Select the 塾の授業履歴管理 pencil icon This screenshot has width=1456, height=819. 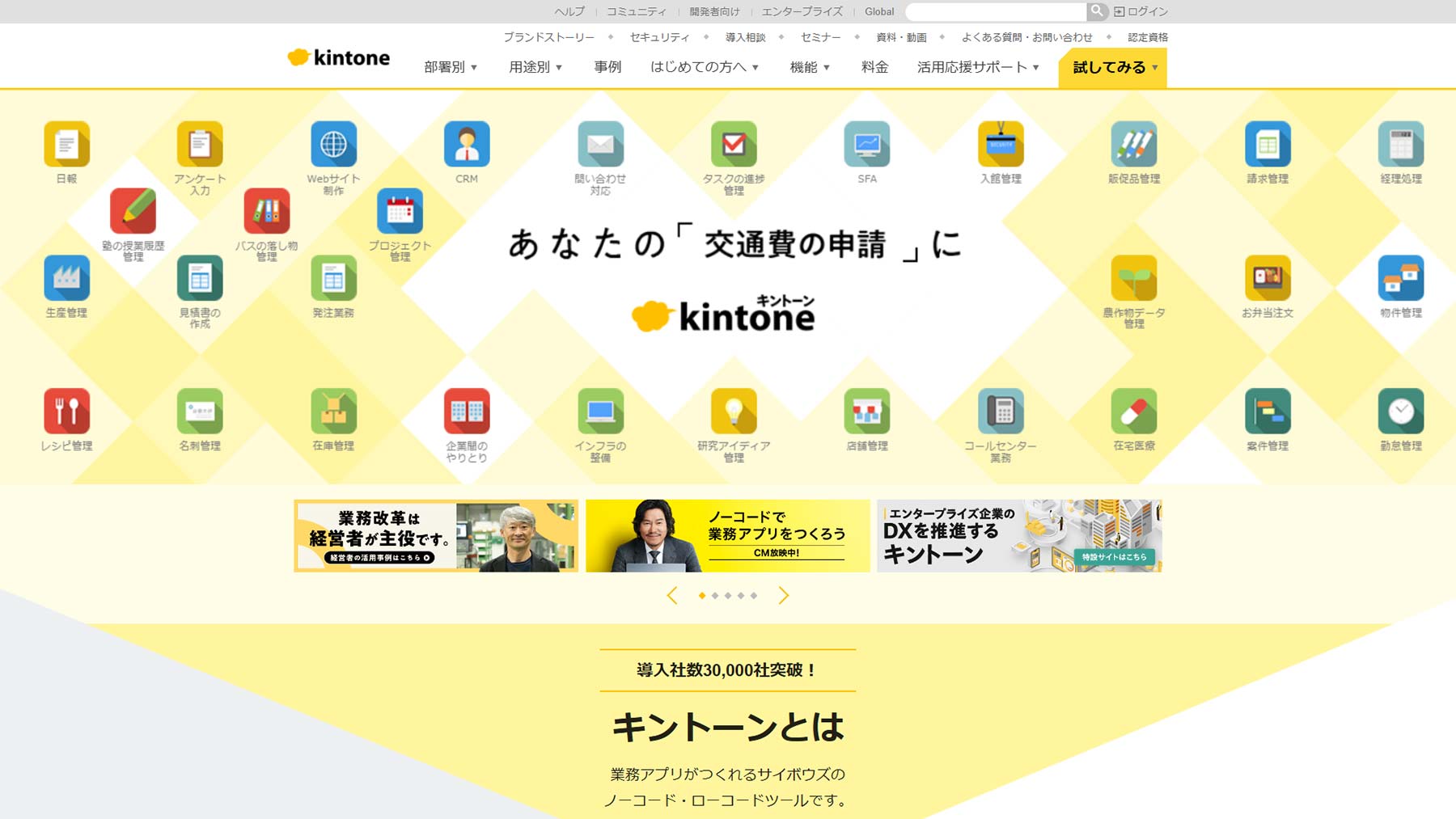pos(133,211)
